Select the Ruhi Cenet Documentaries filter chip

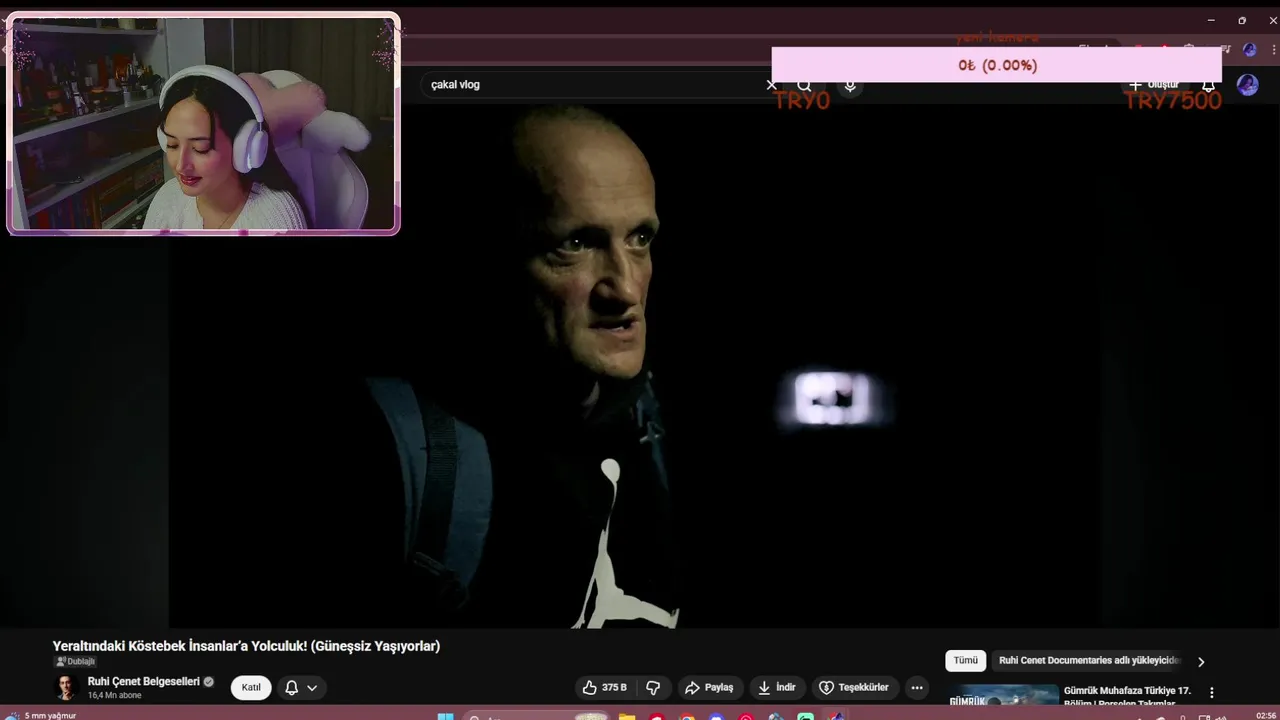click(1089, 661)
